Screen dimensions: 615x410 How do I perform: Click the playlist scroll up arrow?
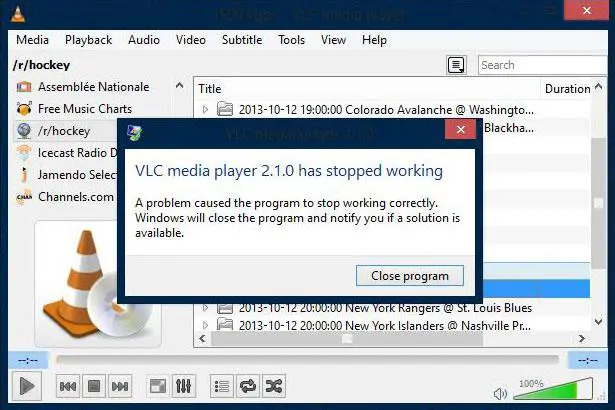click(x=599, y=86)
